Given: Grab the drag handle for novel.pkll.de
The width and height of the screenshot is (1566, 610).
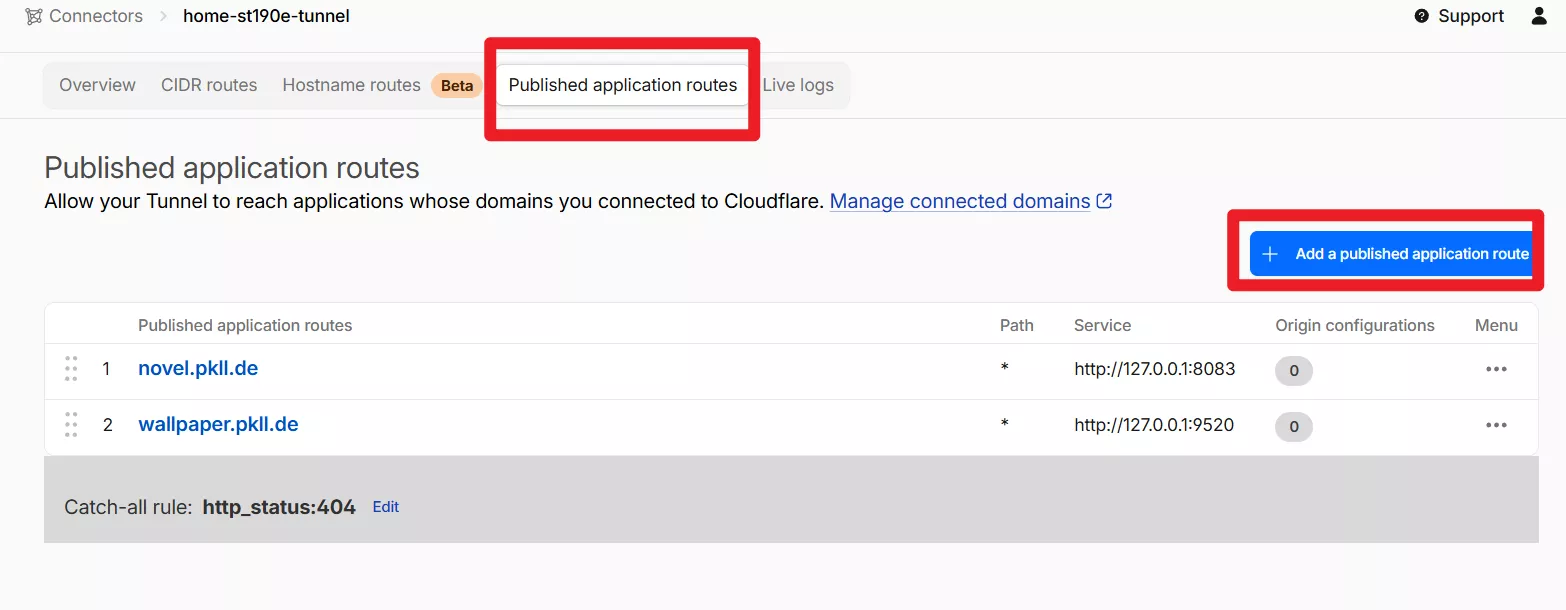Looking at the screenshot, I should 71,369.
